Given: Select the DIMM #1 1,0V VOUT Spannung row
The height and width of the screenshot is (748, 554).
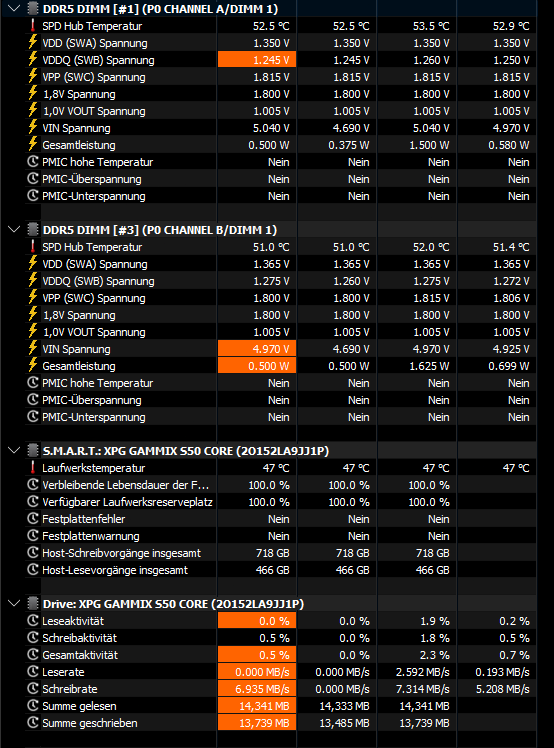Looking at the screenshot, I should (281, 111).
